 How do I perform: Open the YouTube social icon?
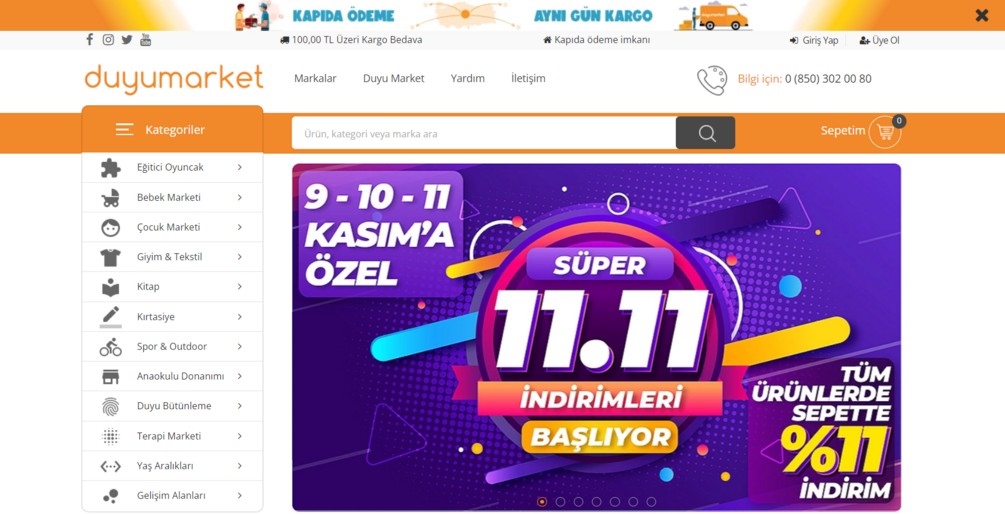point(145,40)
